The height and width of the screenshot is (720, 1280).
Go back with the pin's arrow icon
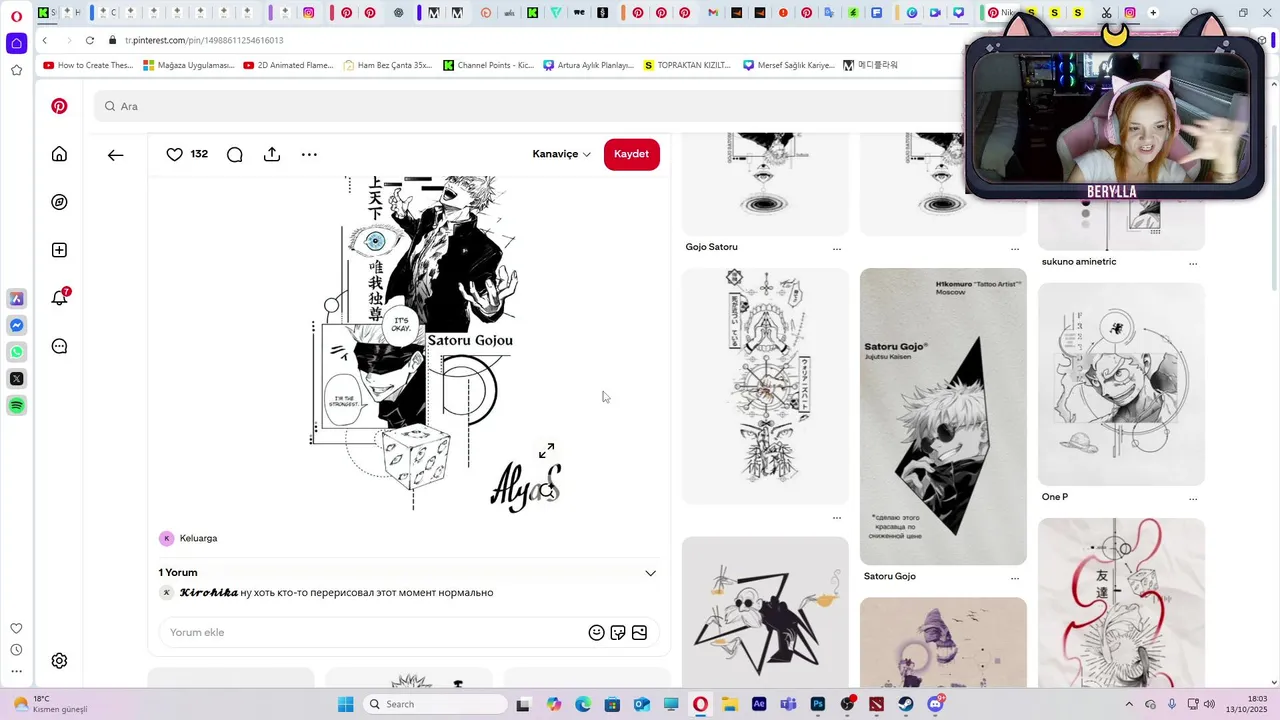coord(116,155)
